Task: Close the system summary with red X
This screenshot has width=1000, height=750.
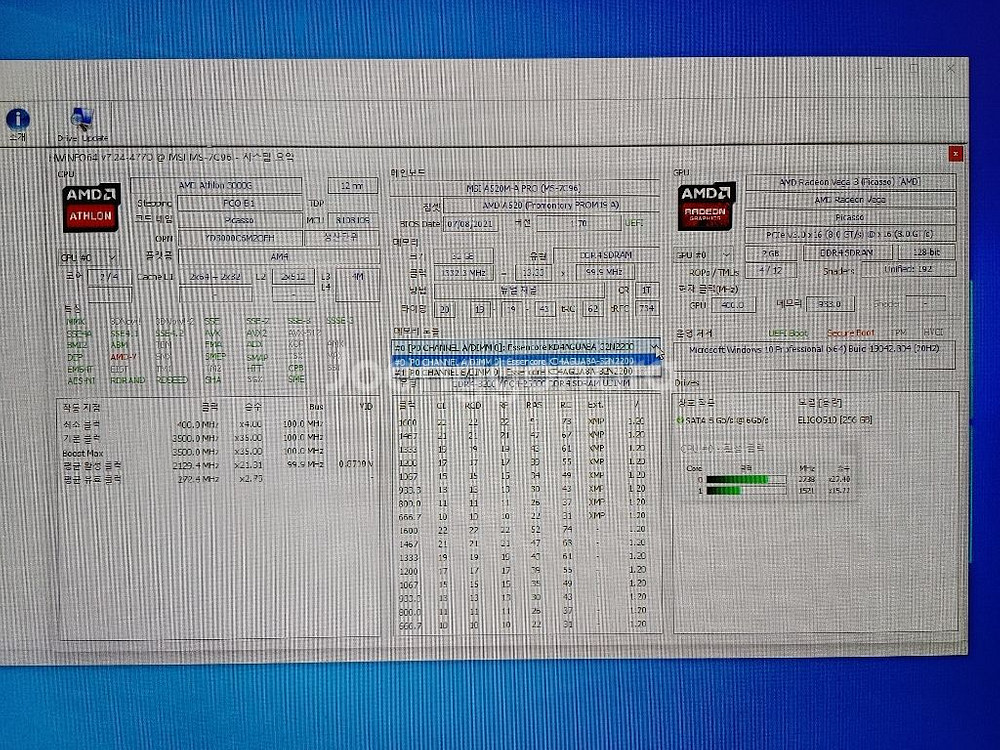Action: click(955, 153)
